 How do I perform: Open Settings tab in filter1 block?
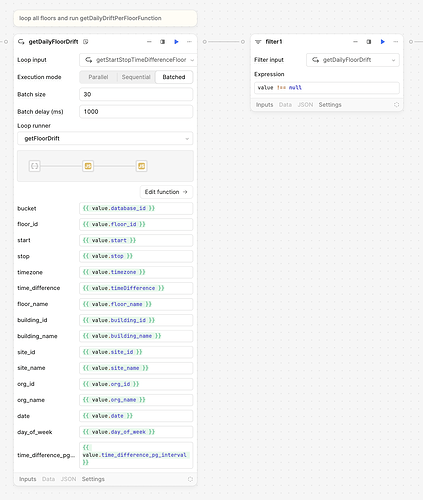(330, 105)
